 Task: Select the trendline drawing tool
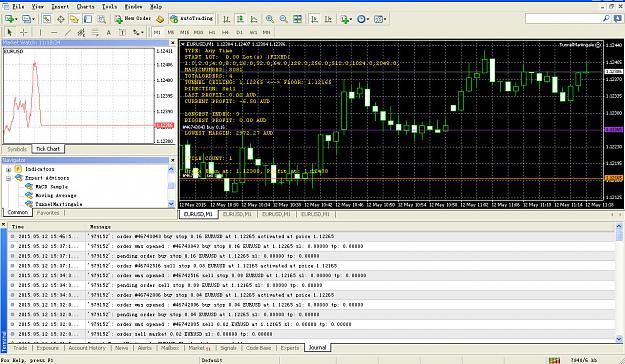(68, 32)
